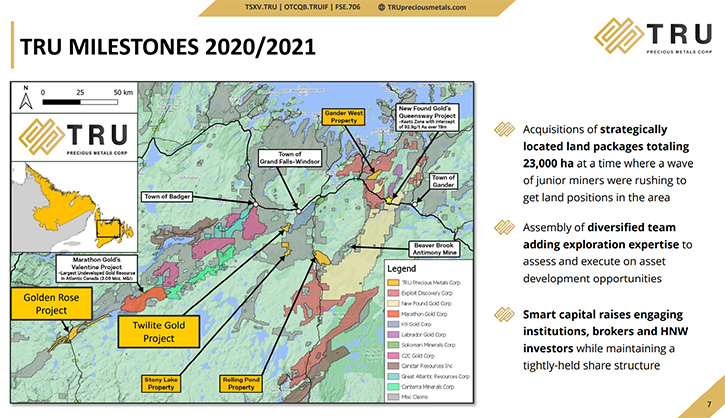This screenshot has width=725, height=418.
Task: Click the 'Smart capital raises engaging' text
Action: (603, 315)
